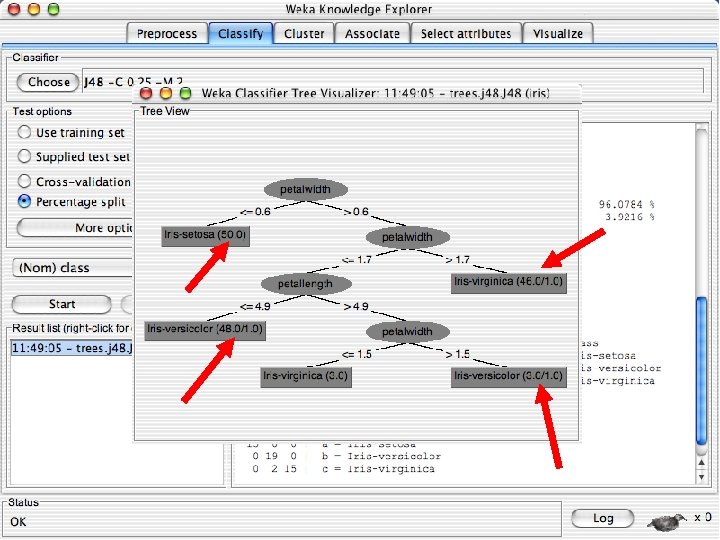The image size is (720, 540).
Task: Click the Weka bird status icon
Action: [x=666, y=520]
